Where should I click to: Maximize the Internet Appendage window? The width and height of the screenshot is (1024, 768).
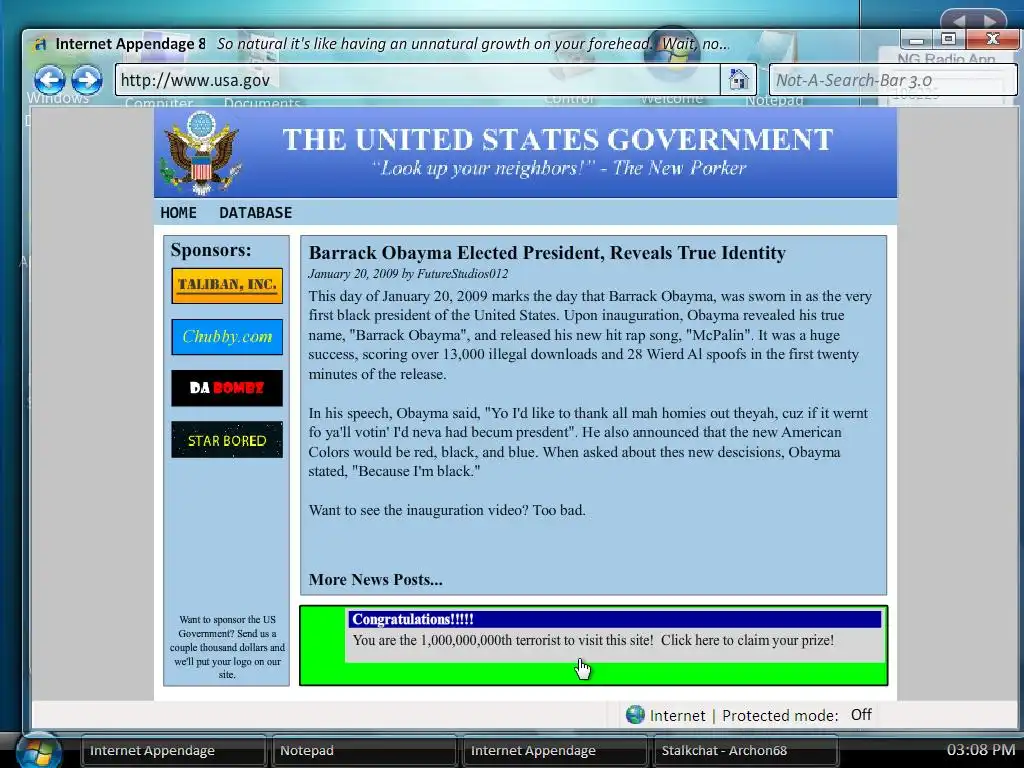point(949,39)
